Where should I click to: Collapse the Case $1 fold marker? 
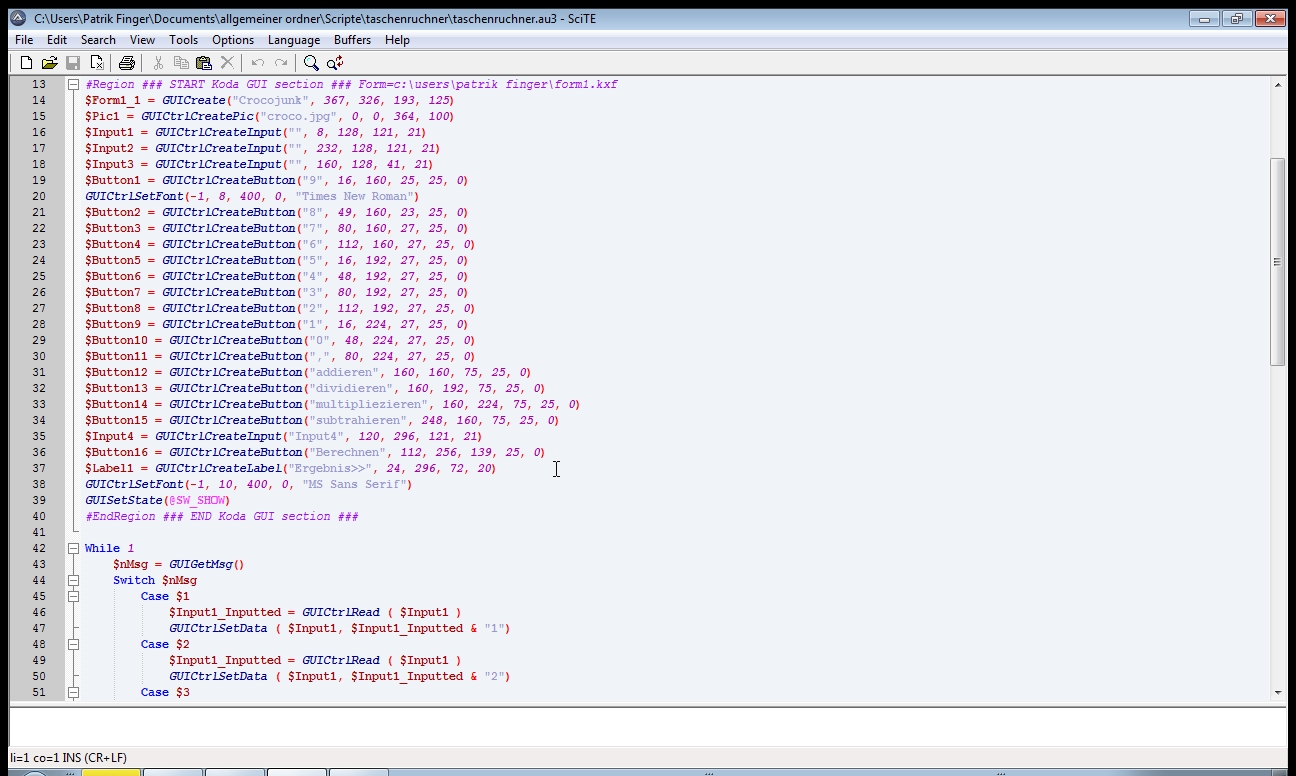tap(73, 597)
